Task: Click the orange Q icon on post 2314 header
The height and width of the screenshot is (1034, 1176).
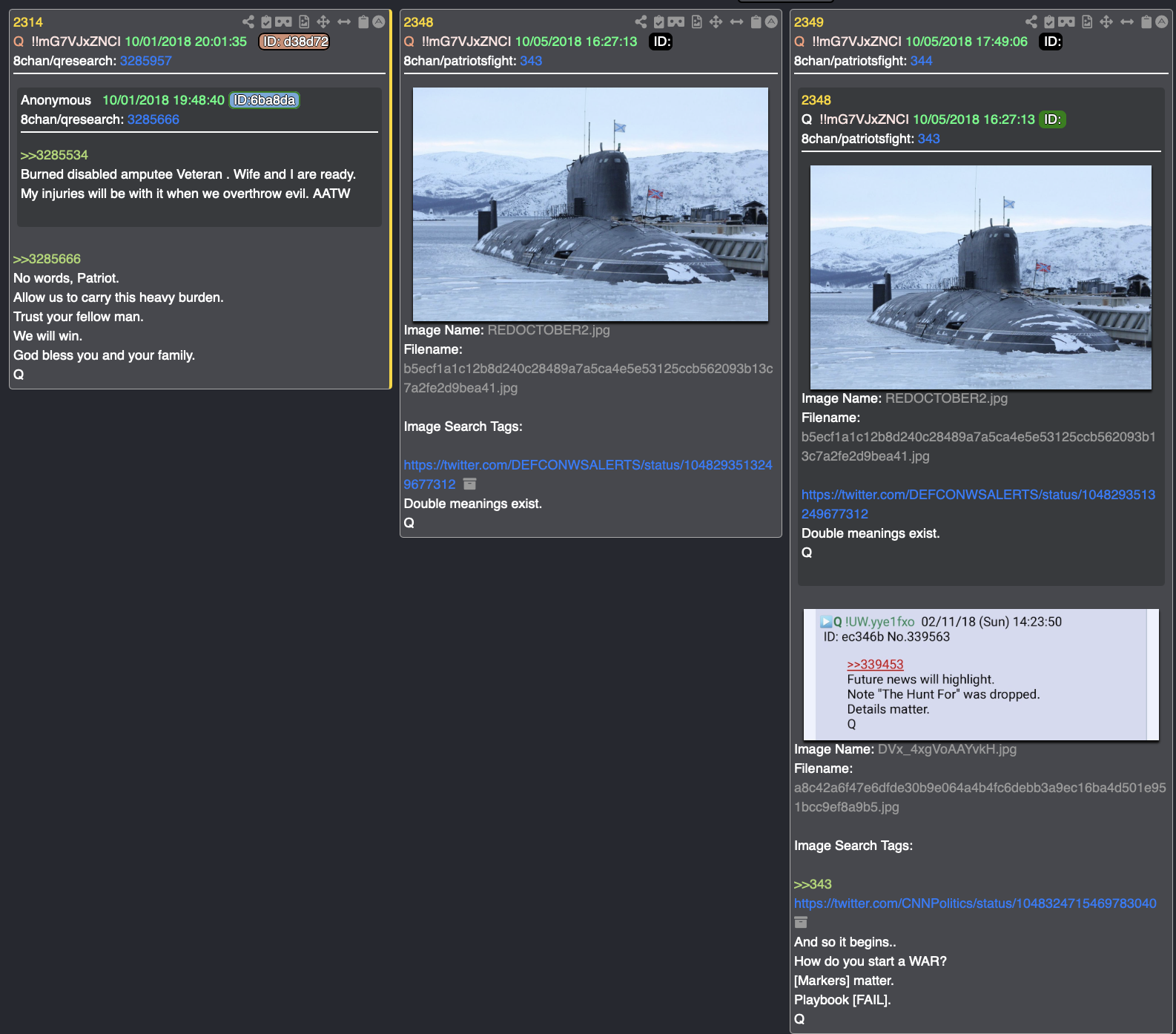Action: [x=19, y=42]
